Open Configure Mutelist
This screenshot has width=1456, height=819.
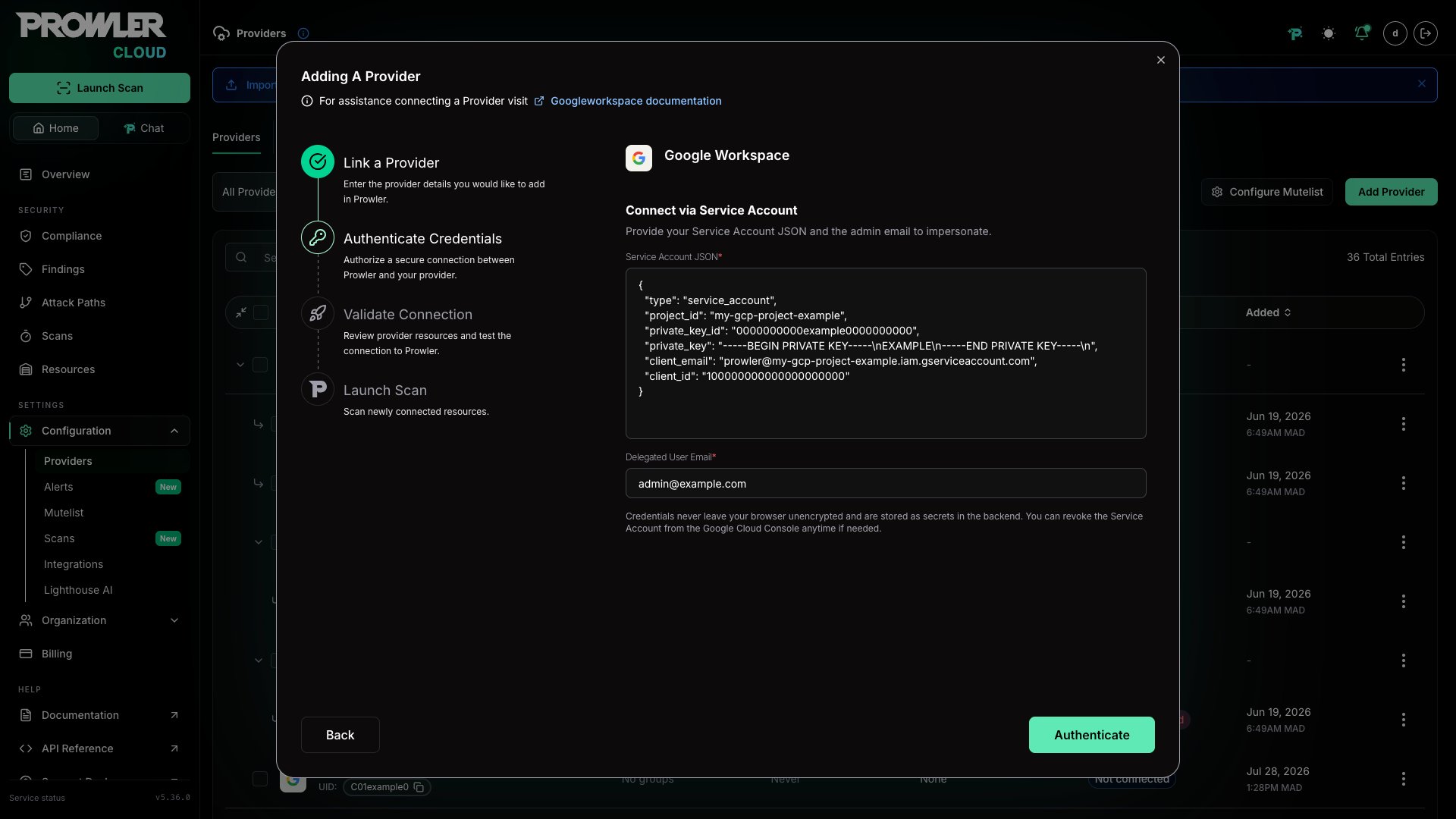1266,192
